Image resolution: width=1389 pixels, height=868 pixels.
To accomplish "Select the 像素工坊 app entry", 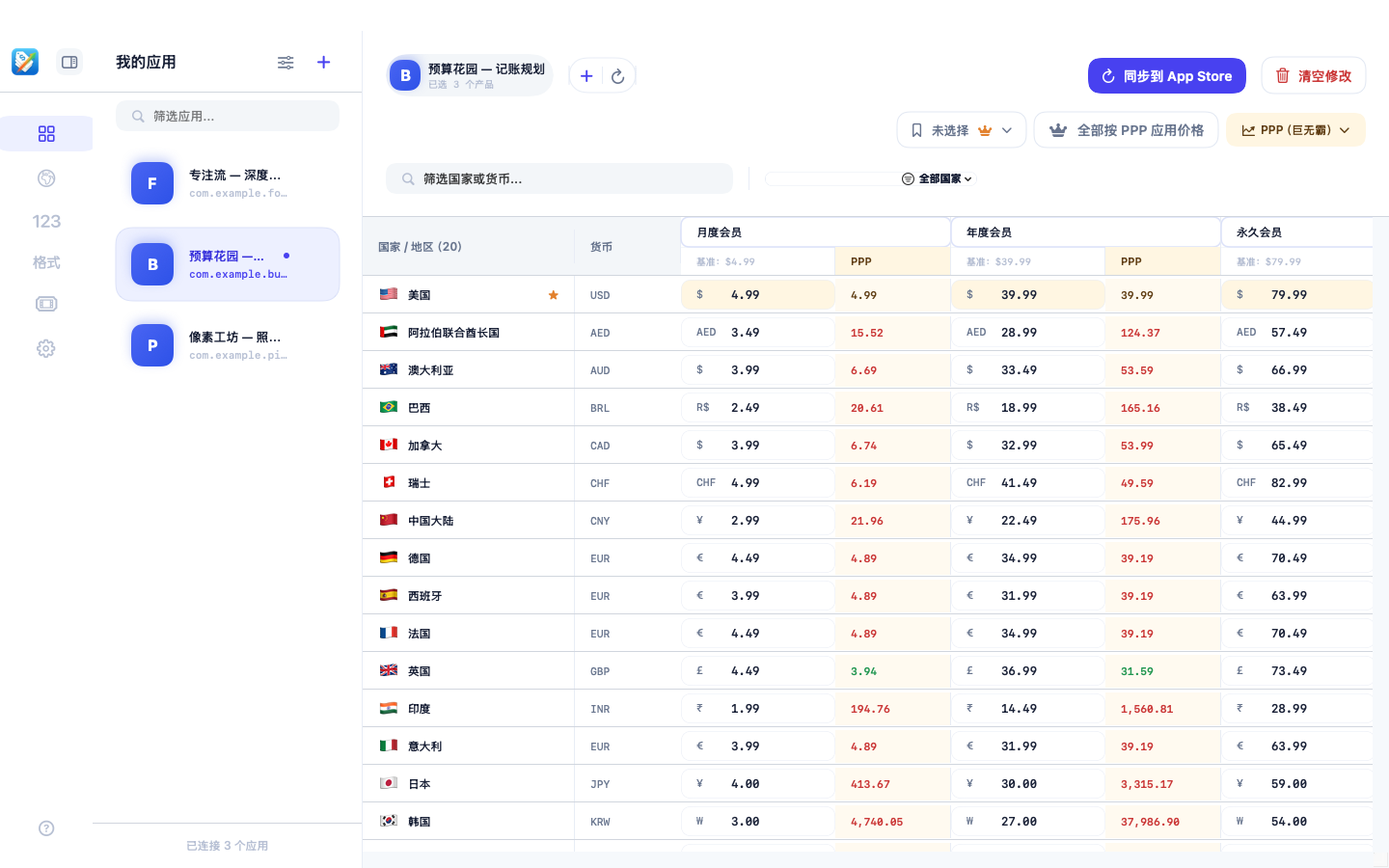I will [x=228, y=345].
